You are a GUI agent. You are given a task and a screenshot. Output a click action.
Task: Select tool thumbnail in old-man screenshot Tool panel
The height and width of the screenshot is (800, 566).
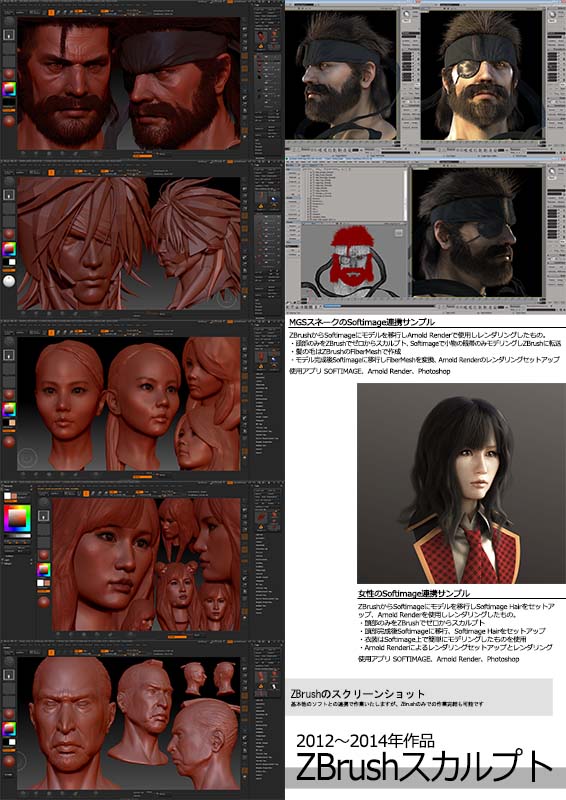(x=261, y=676)
